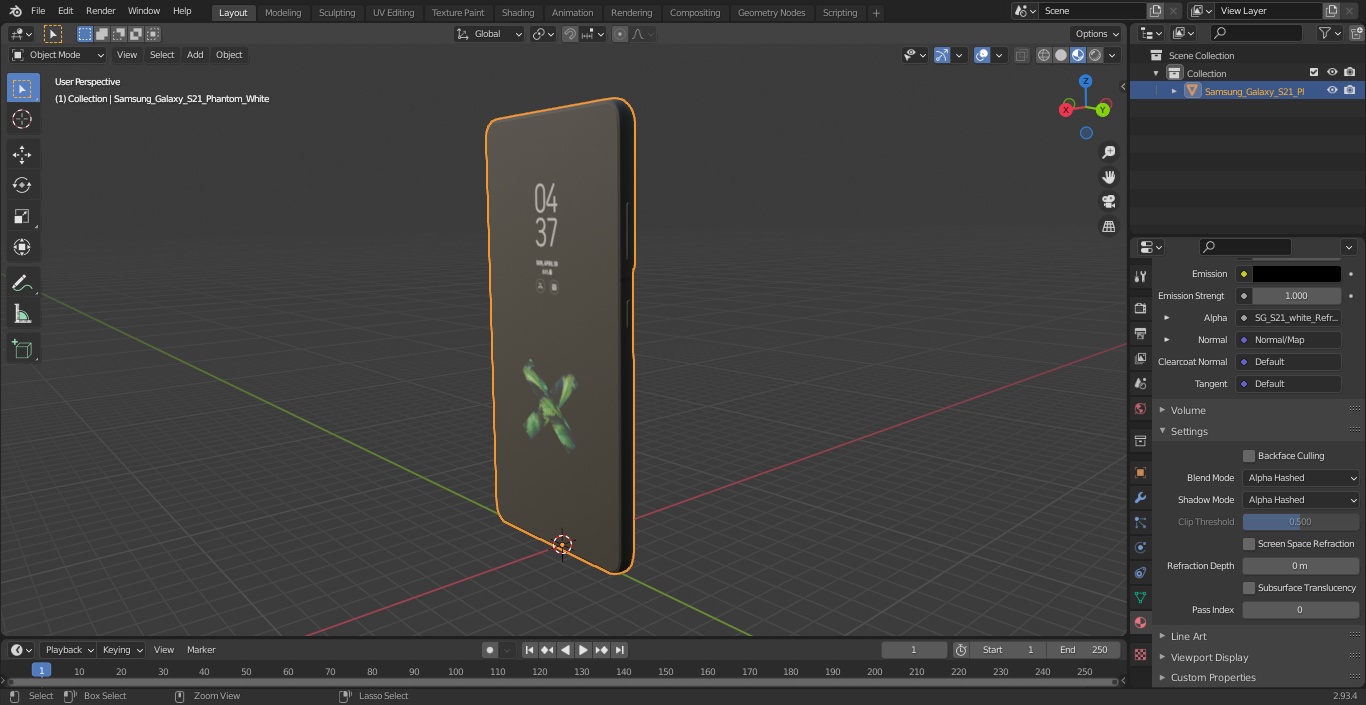Viewport: 1366px width, 705px height.
Task: Open the Render properties tab
Action: click(x=1140, y=308)
